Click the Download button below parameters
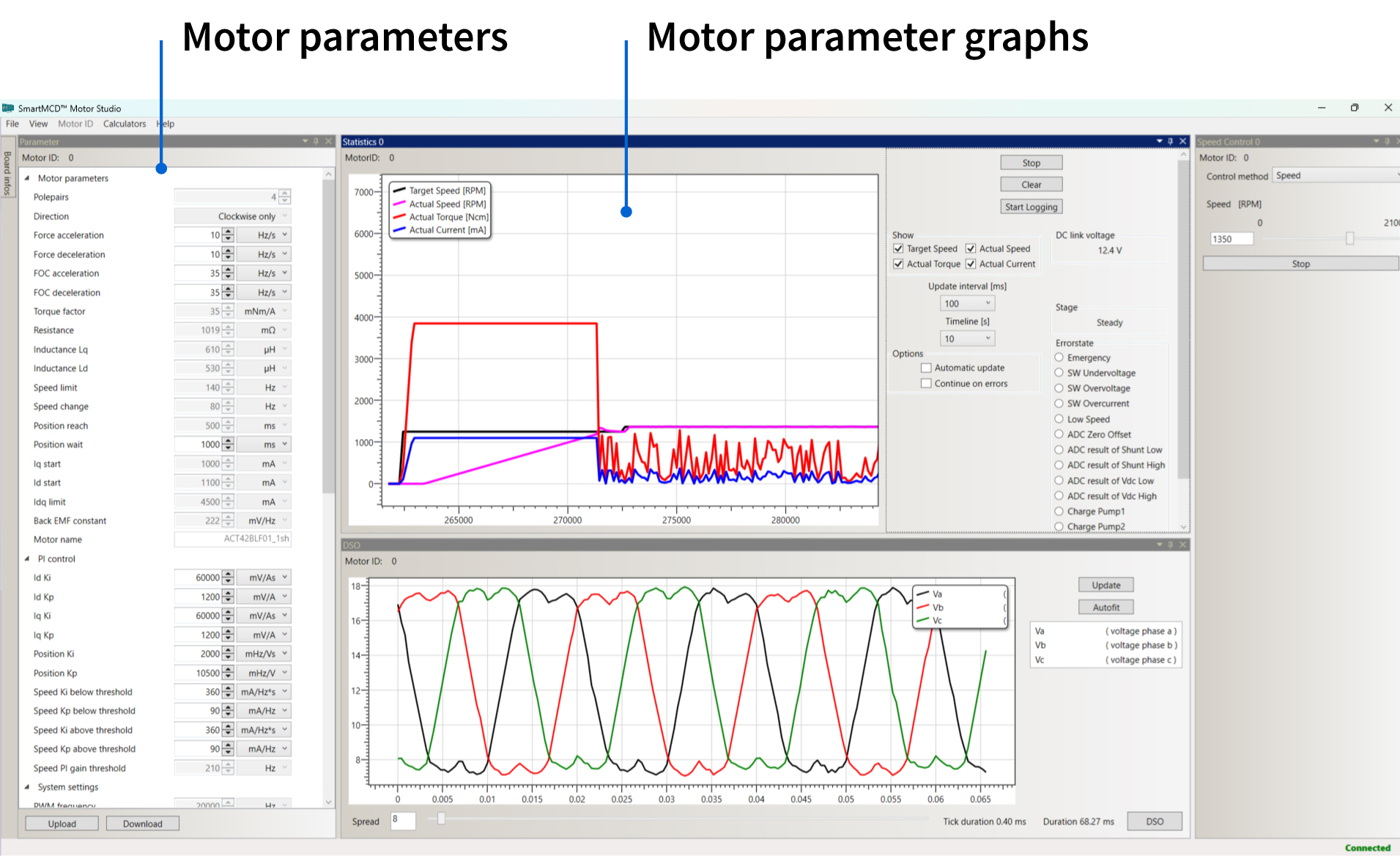Image resolution: width=1400 pixels, height=856 pixels. (x=142, y=823)
